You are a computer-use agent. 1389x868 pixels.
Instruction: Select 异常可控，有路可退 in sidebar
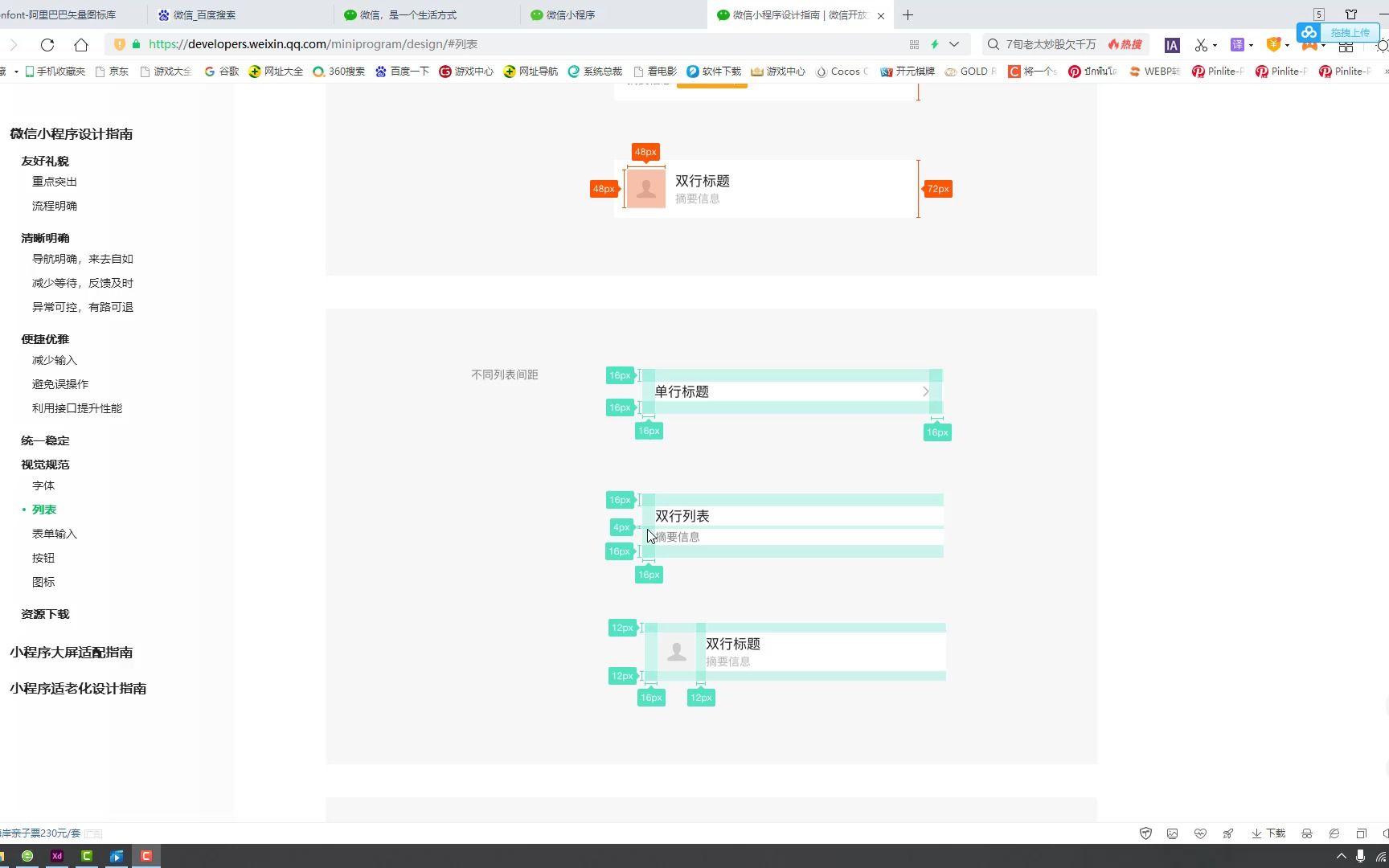(x=83, y=307)
